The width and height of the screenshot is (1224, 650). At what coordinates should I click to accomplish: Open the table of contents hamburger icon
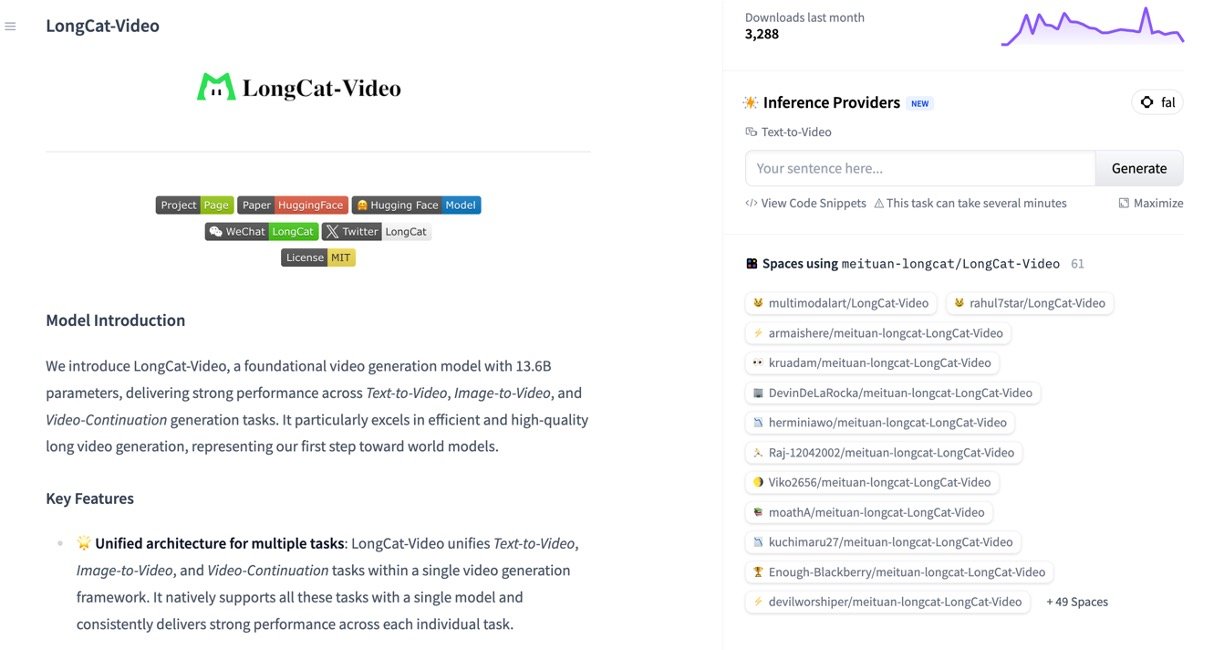point(10,26)
